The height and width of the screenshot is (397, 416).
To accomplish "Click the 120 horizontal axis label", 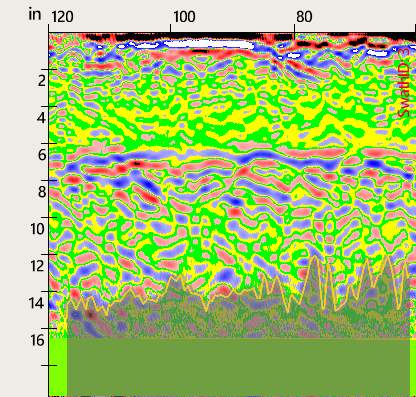I will click(x=62, y=17).
